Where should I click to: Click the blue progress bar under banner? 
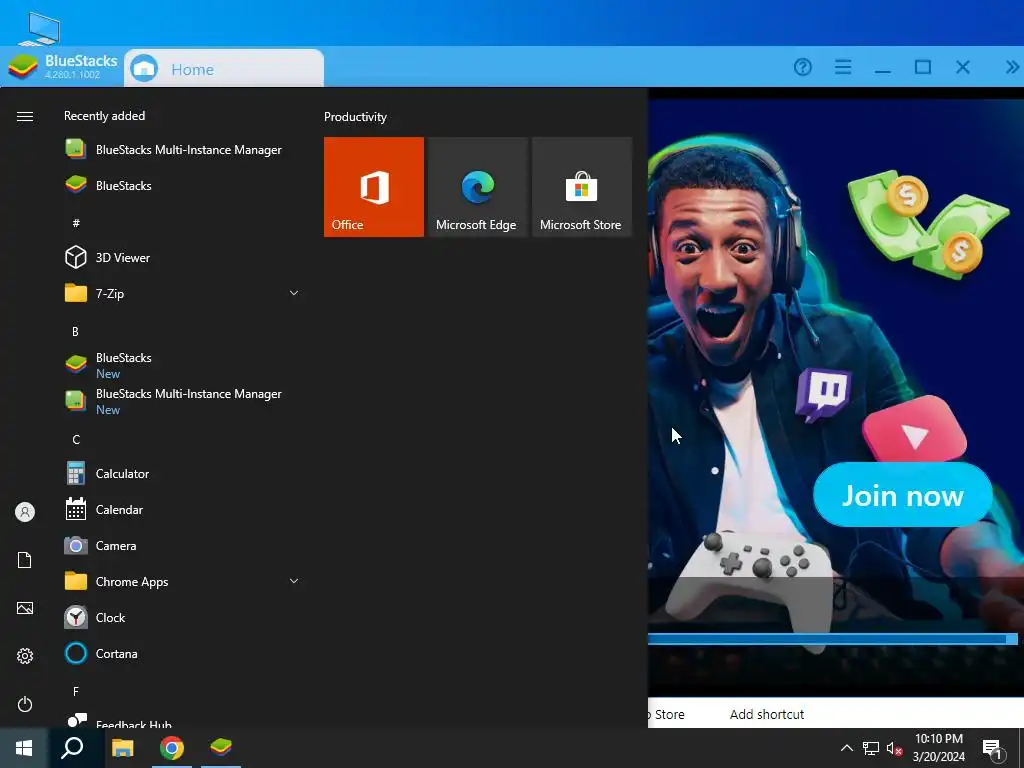(x=833, y=639)
